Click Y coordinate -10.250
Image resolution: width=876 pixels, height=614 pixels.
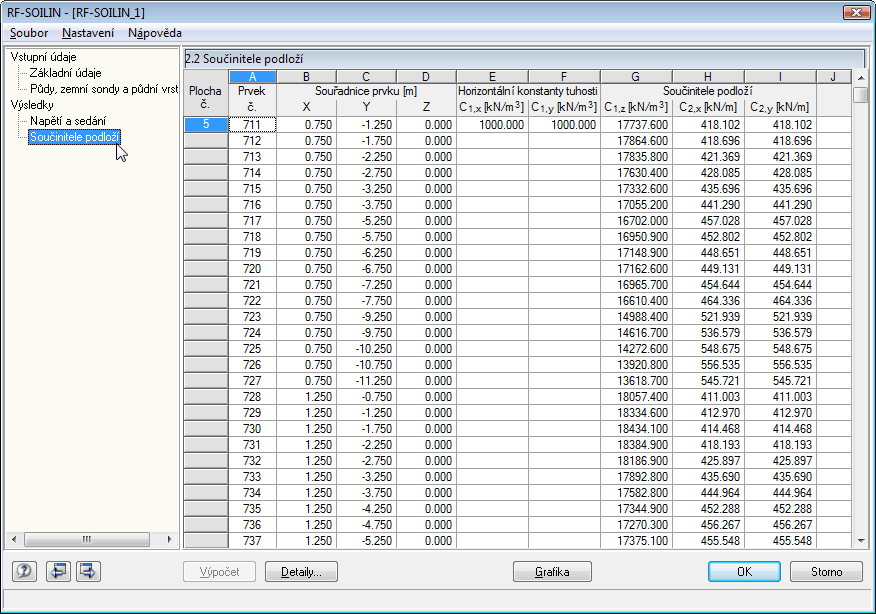(x=366, y=349)
